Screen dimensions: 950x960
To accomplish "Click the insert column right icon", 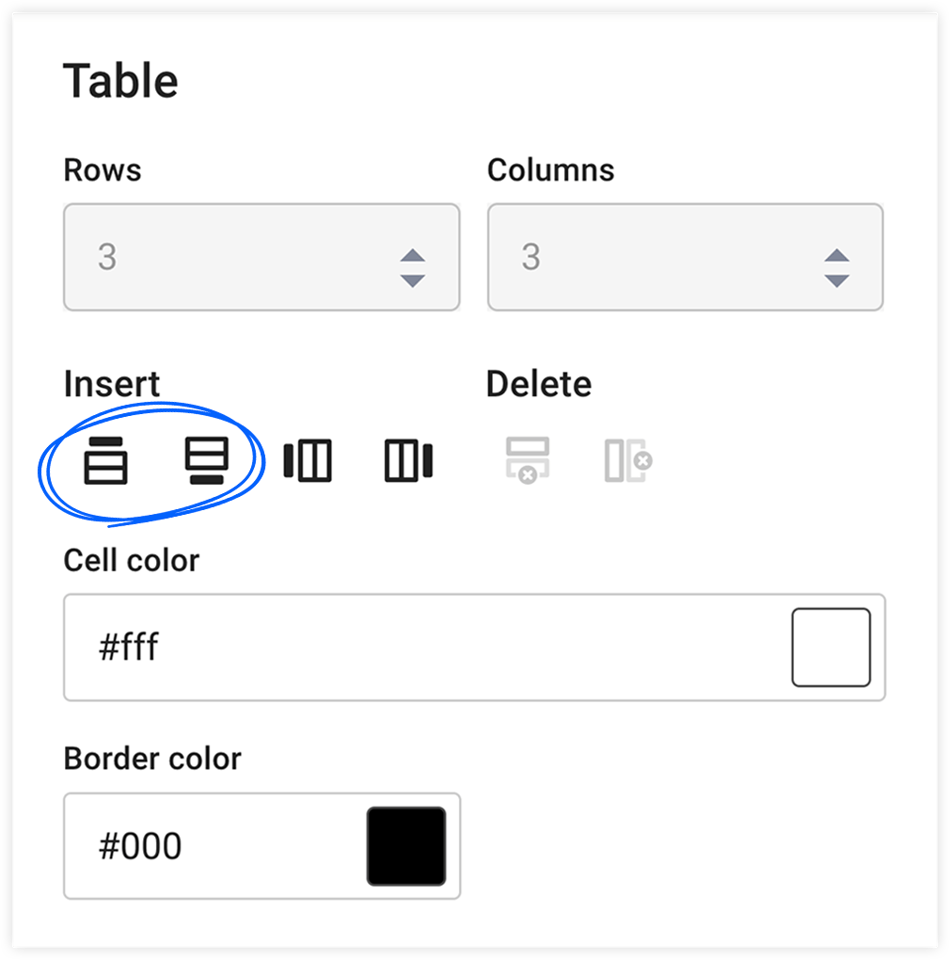I will click(x=405, y=461).
